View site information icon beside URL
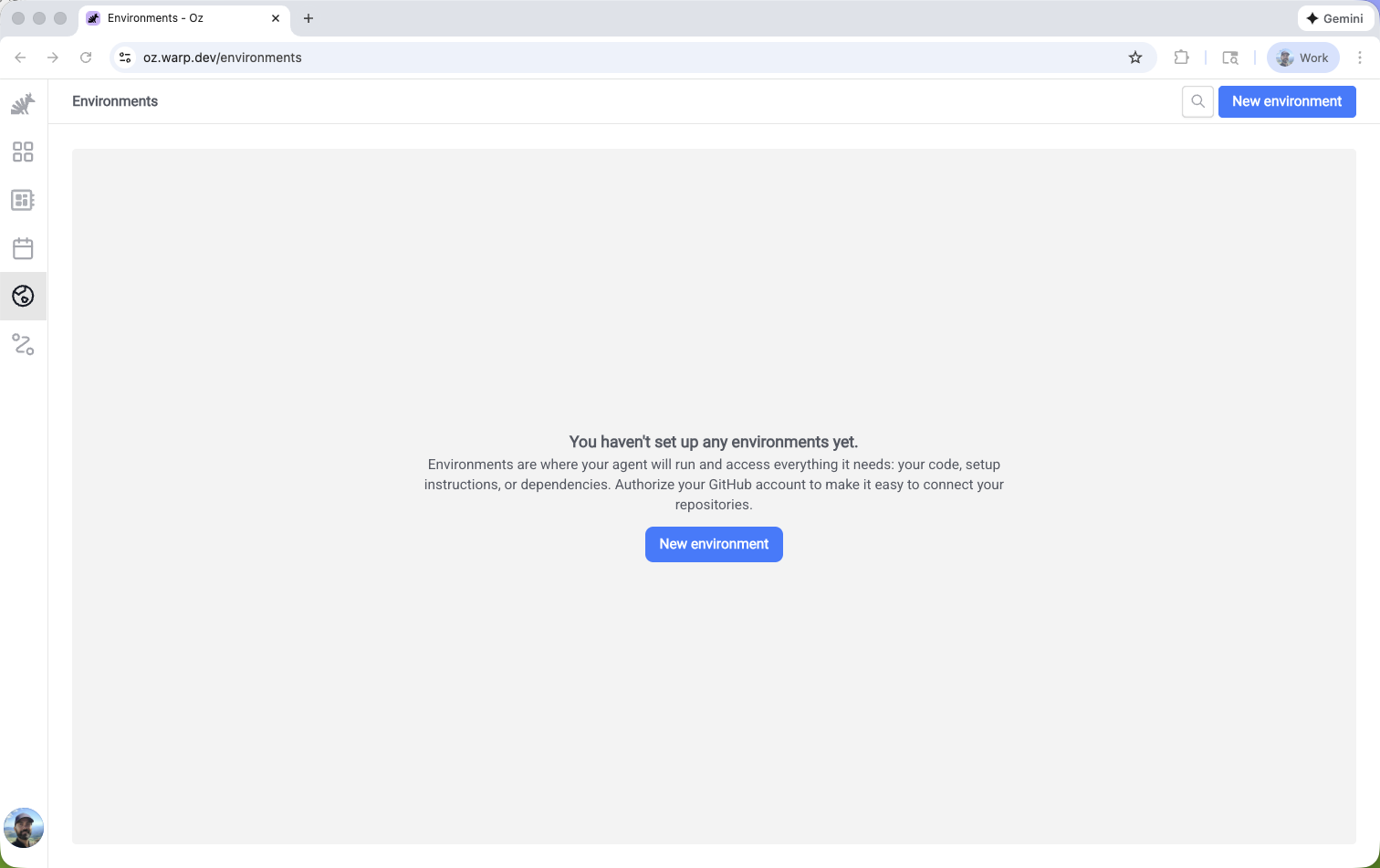Screen dimensions: 1380x868 pos(126,58)
